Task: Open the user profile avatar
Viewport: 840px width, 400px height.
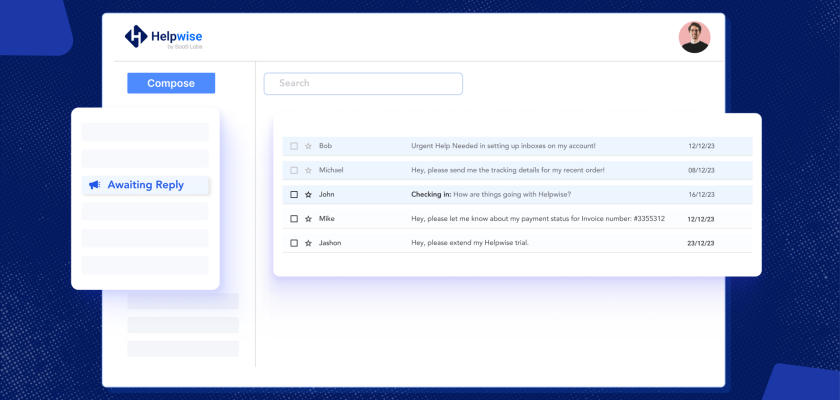Action: [x=694, y=37]
